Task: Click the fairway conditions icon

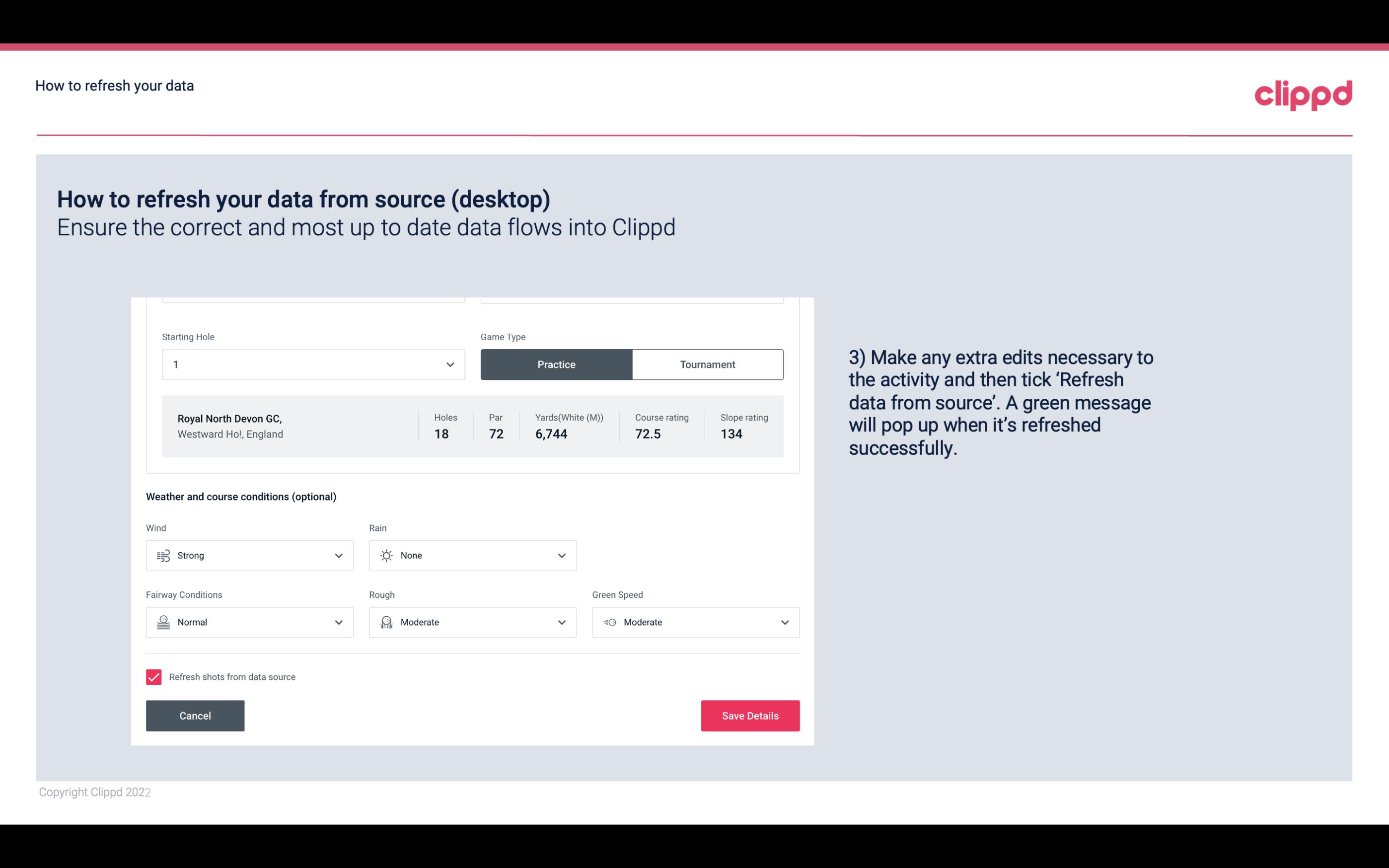Action: [163, 622]
